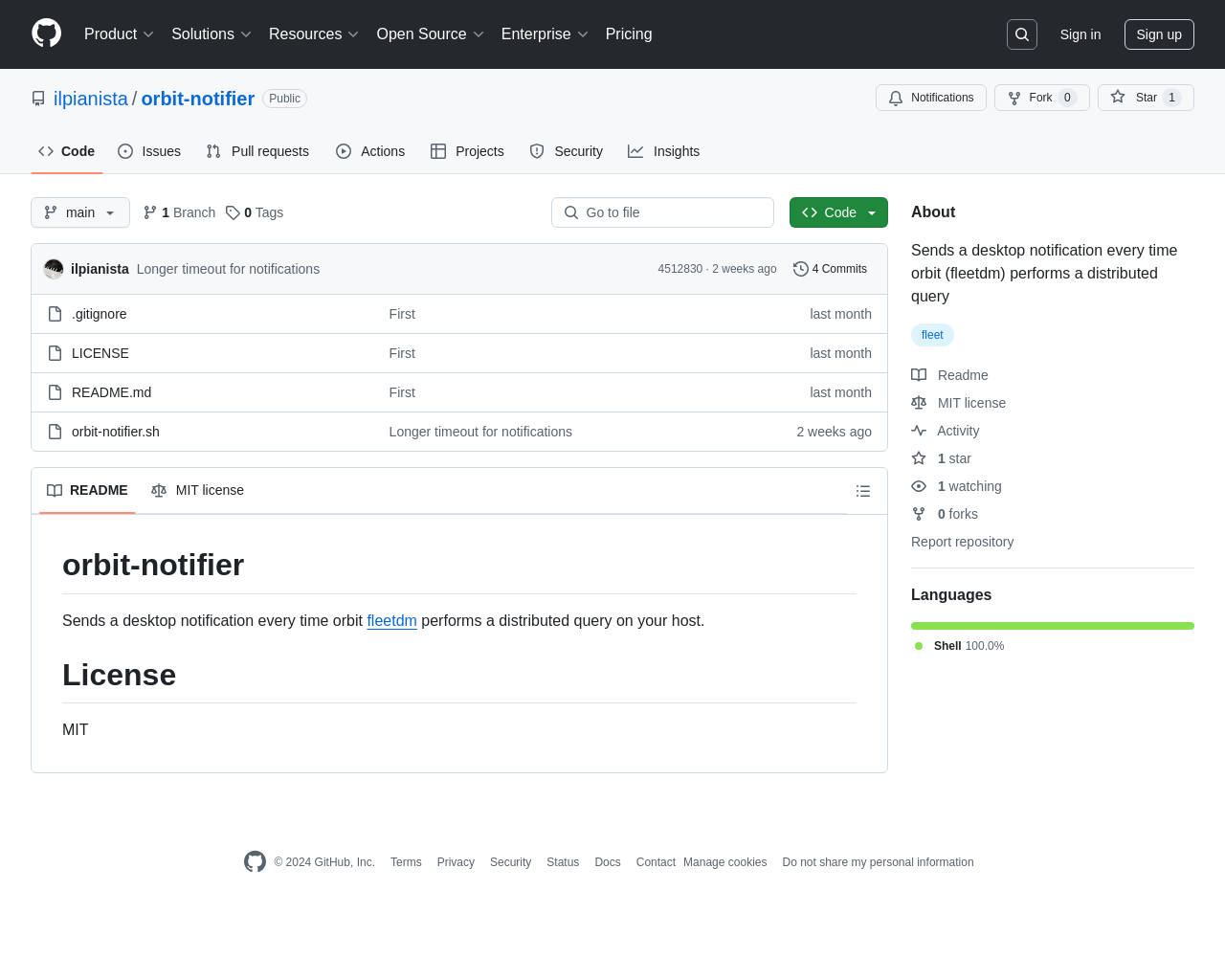Click the Docs footer link

(x=608, y=862)
